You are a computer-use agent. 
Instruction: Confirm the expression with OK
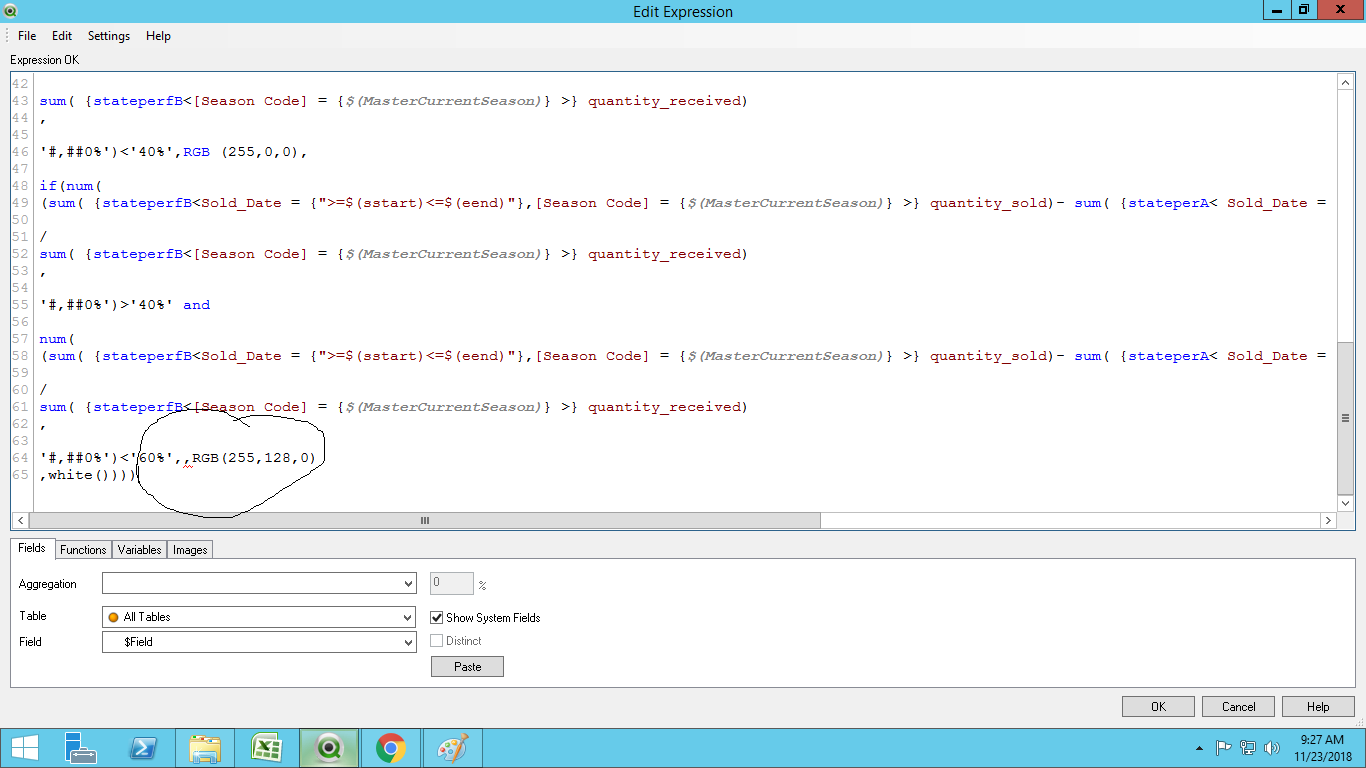point(1158,707)
